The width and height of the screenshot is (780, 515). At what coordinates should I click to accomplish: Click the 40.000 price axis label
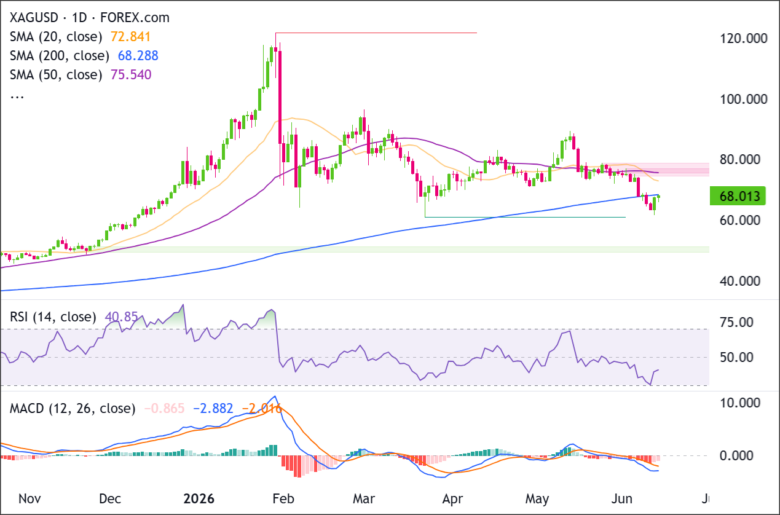click(x=740, y=281)
